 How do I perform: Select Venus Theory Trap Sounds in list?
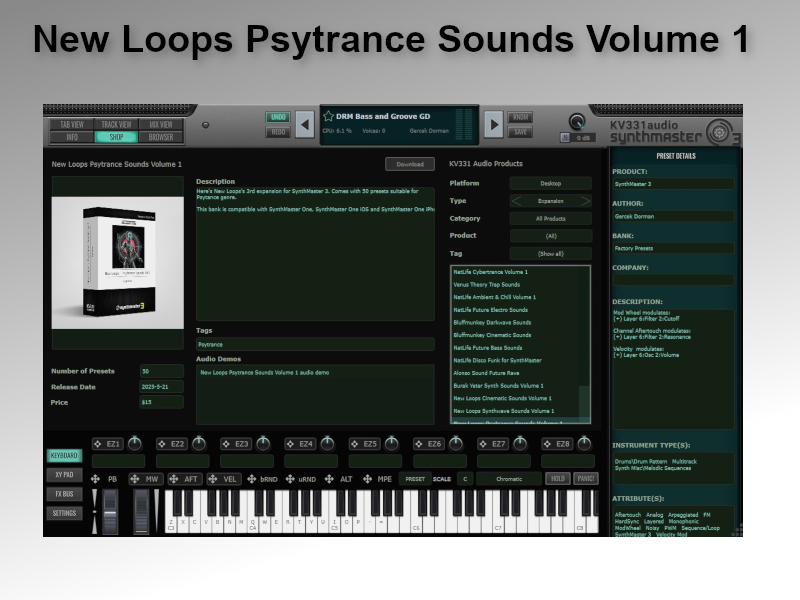(486, 285)
